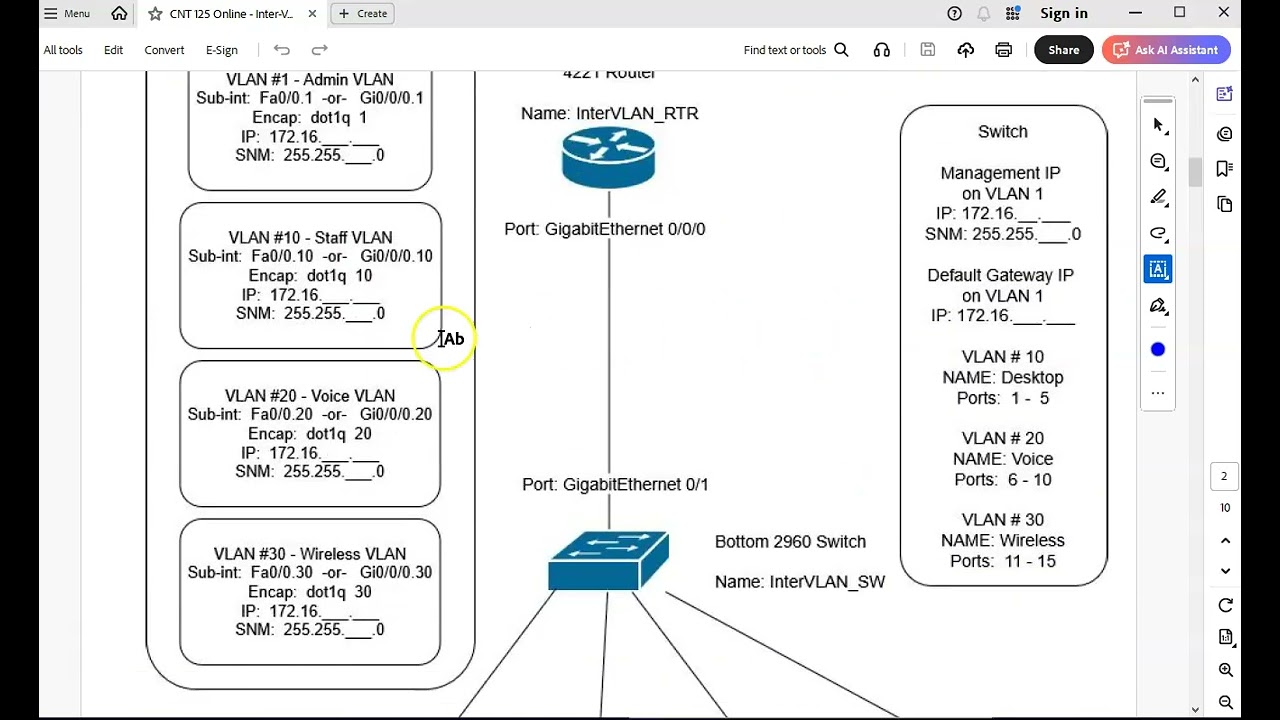Redo the last action
This screenshot has width=1280, height=720.
click(320, 50)
